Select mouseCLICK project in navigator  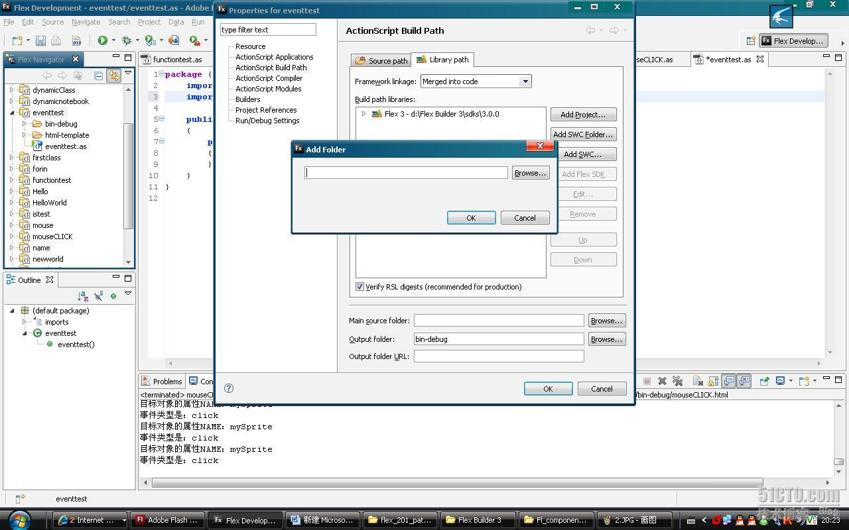pyautogui.click(x=52, y=237)
